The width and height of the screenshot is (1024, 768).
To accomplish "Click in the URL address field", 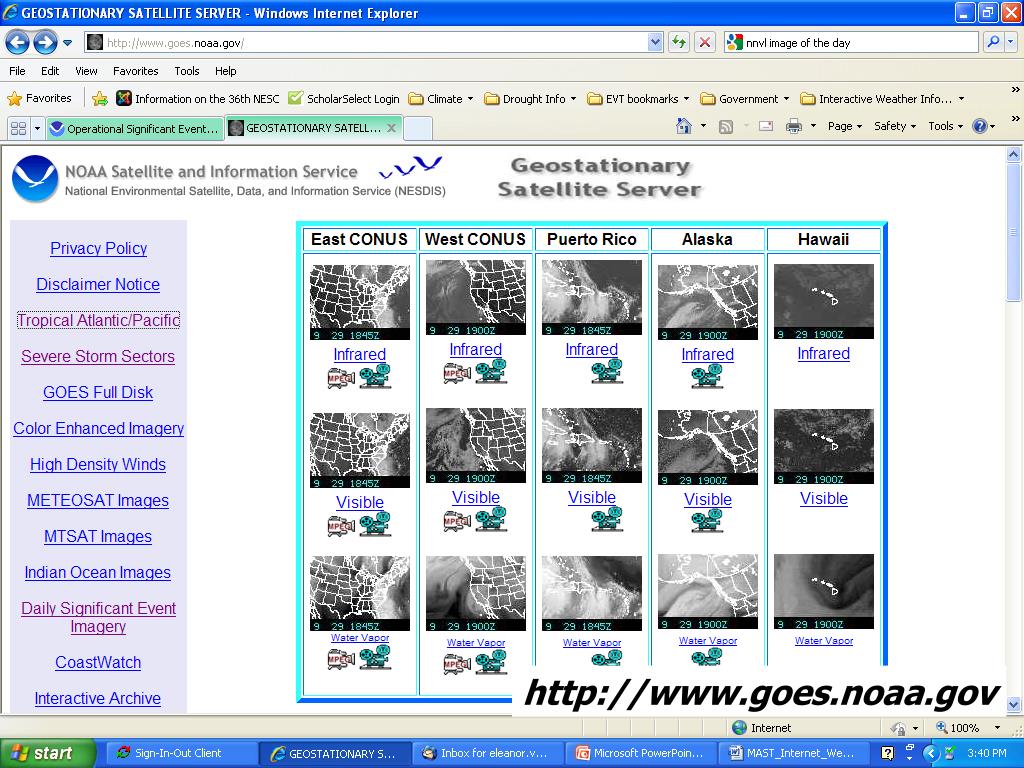I will point(366,42).
